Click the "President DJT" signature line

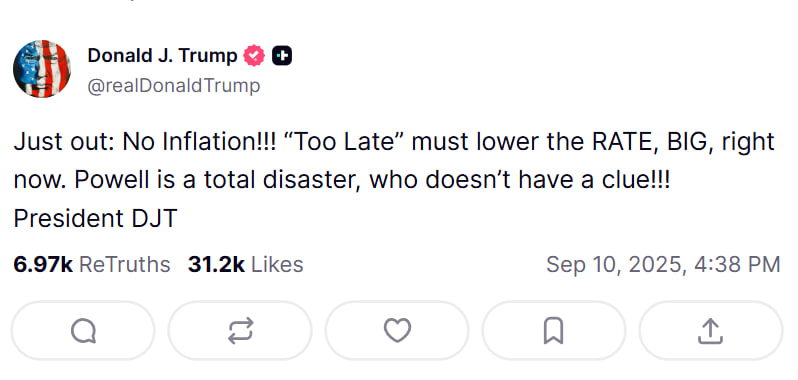95,218
